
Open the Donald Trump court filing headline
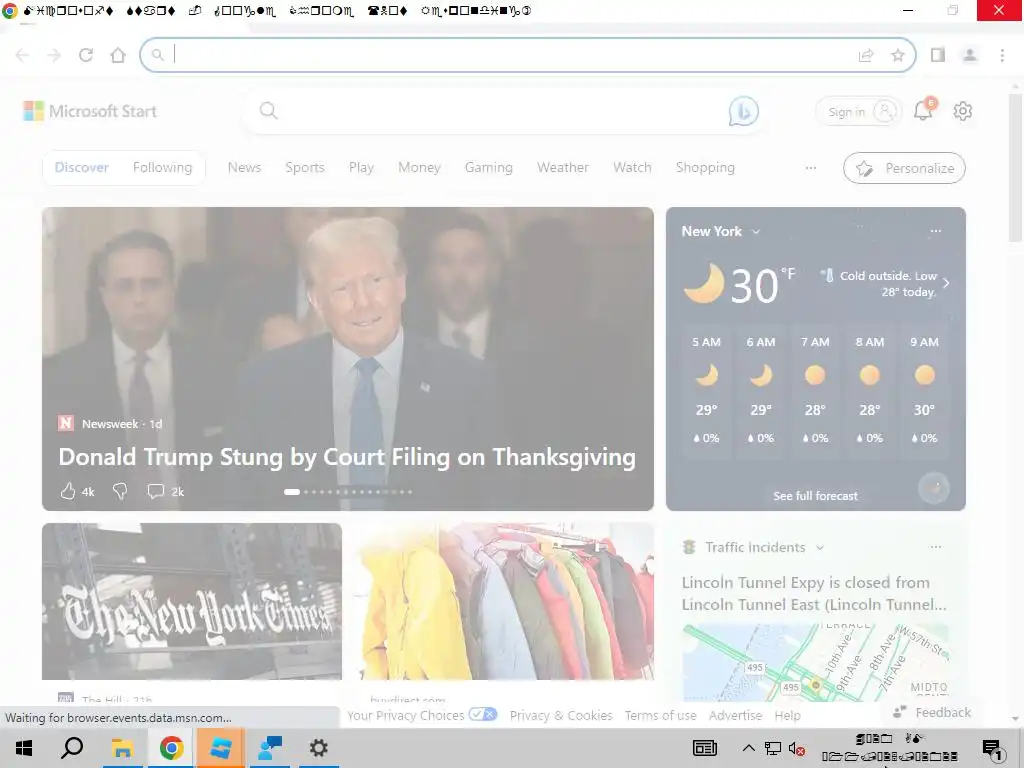click(x=347, y=457)
